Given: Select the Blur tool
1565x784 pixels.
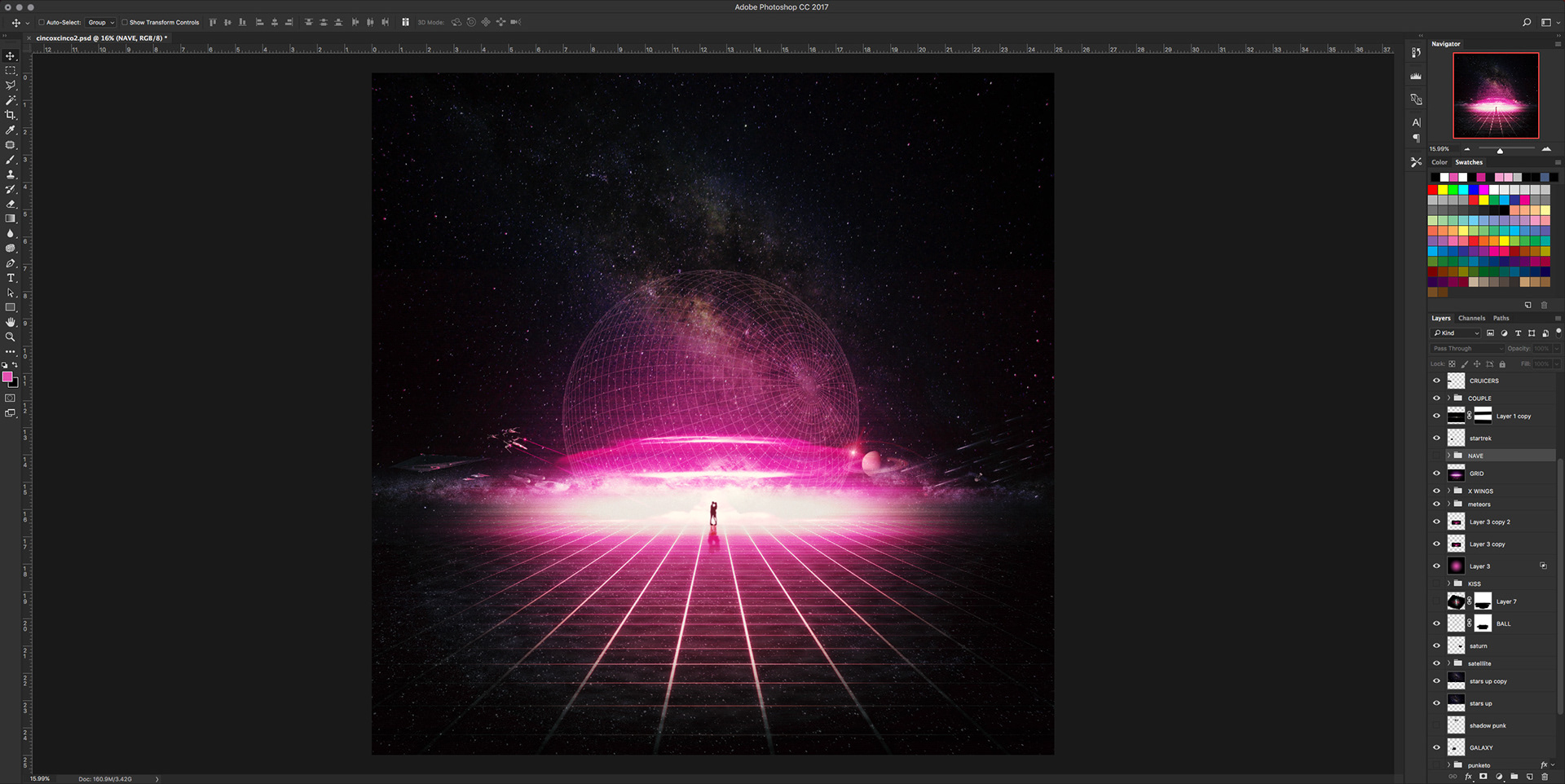Looking at the screenshot, I should click(x=11, y=233).
